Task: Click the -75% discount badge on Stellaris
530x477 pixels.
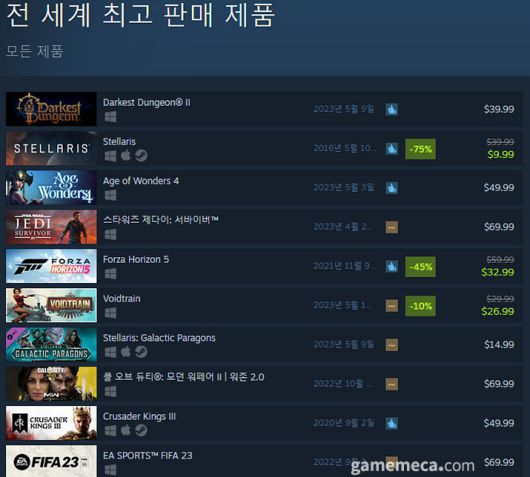Action: 420,149
